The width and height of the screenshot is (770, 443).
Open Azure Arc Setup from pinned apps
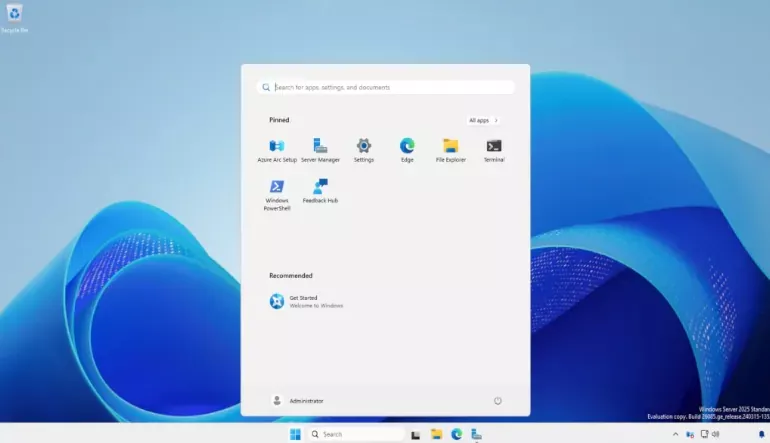coord(277,150)
